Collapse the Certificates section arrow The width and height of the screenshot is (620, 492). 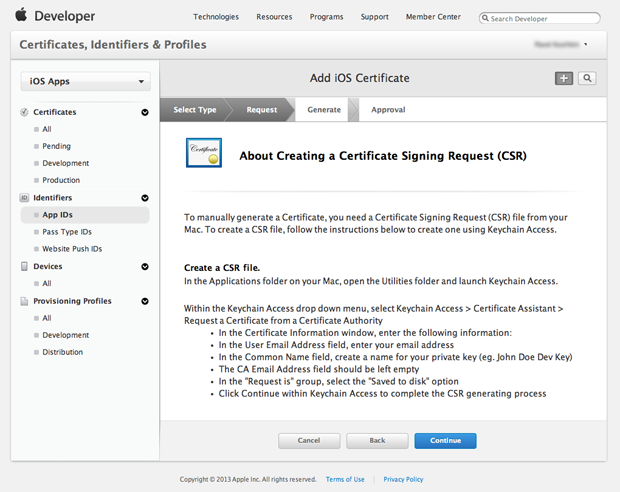click(145, 112)
